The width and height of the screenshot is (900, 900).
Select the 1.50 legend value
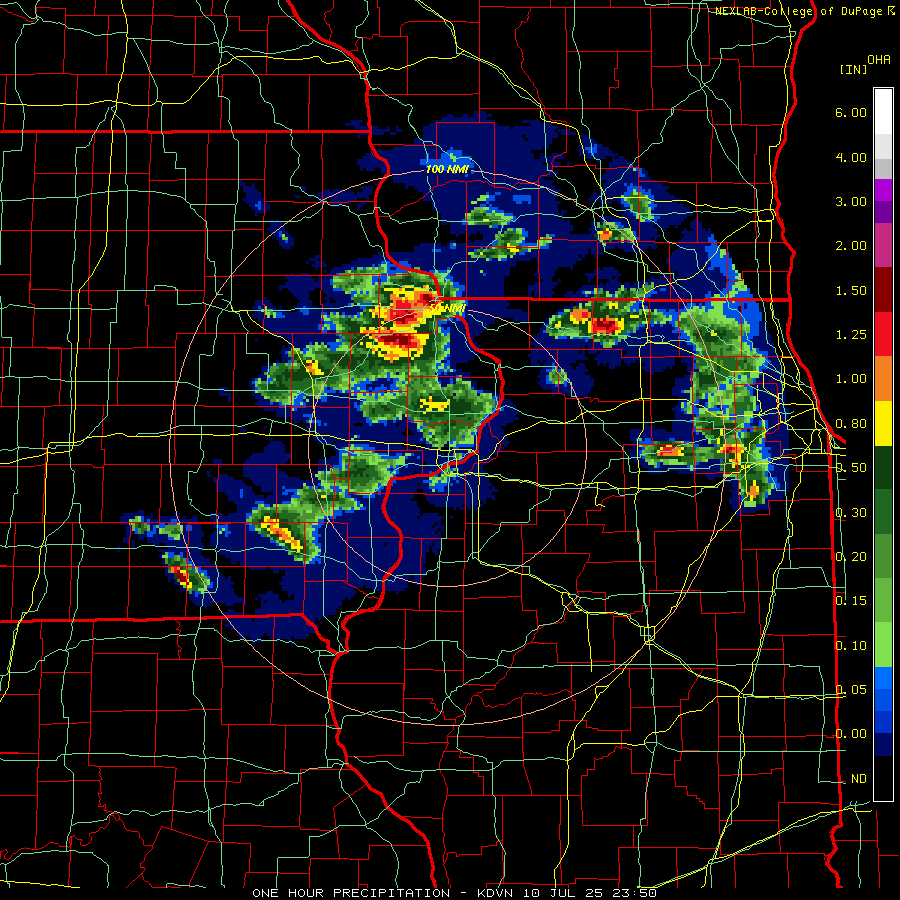851,290
